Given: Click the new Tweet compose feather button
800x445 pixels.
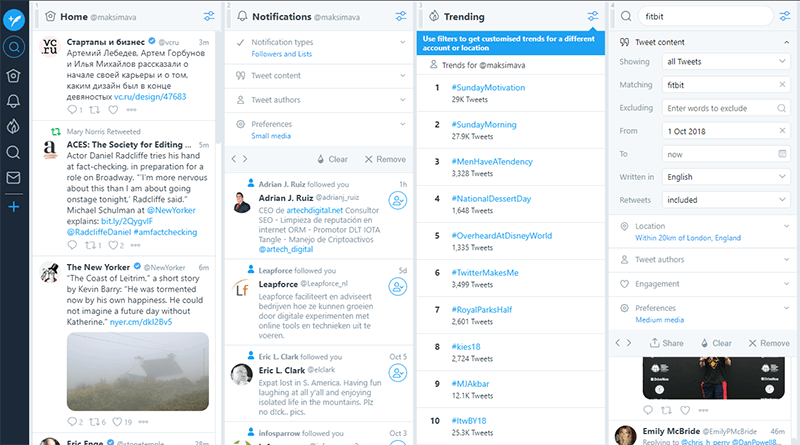Looking at the screenshot, I should 14,16.
